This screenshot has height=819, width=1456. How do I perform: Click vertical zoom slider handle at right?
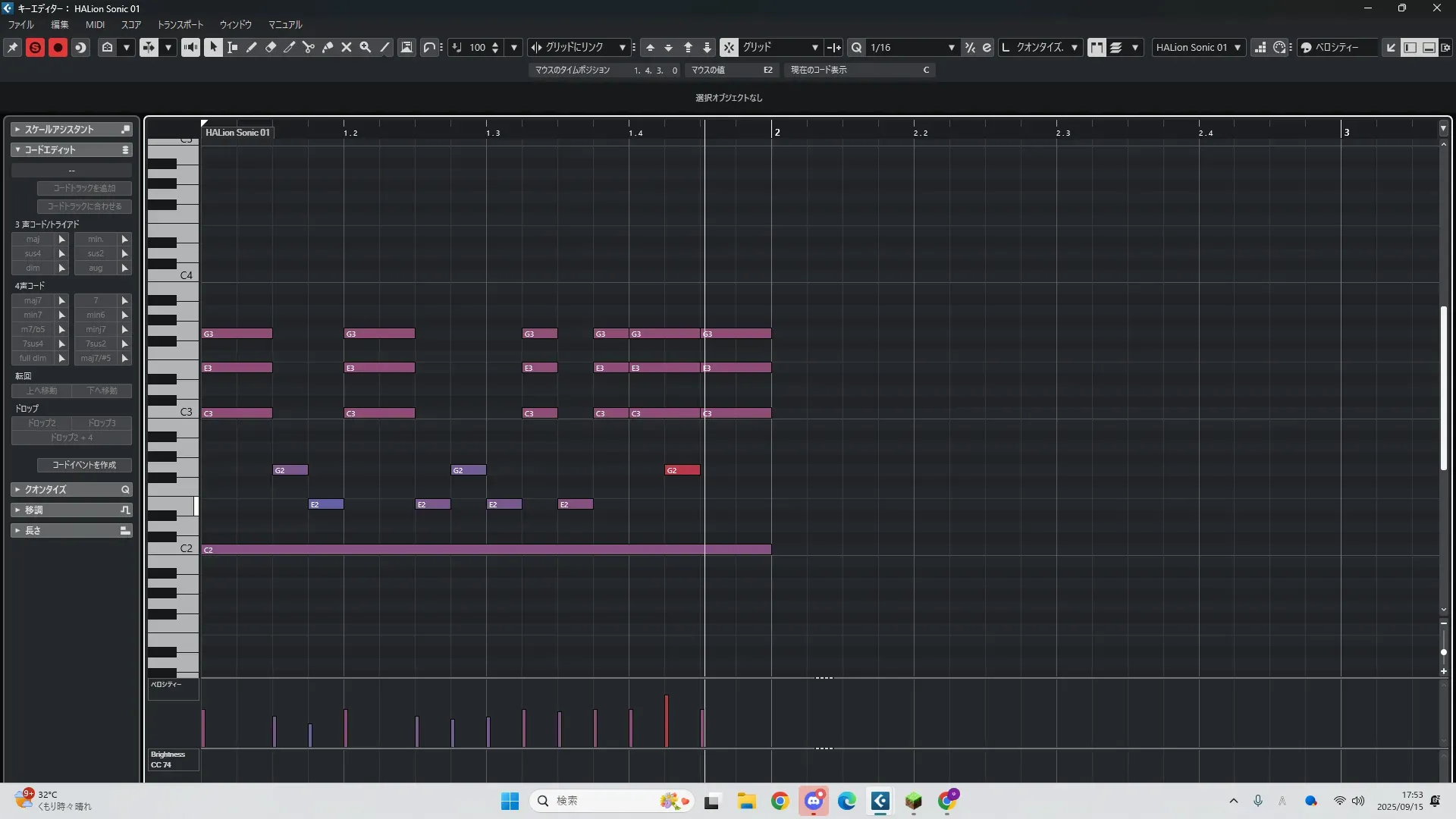pyautogui.click(x=1443, y=652)
